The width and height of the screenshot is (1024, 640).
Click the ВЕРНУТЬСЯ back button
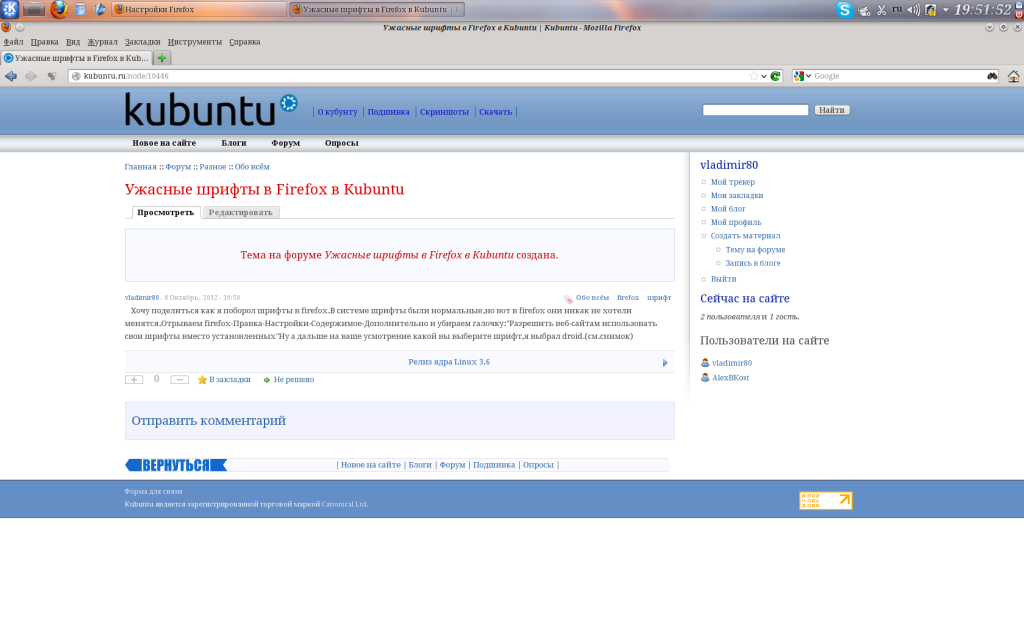click(176, 465)
